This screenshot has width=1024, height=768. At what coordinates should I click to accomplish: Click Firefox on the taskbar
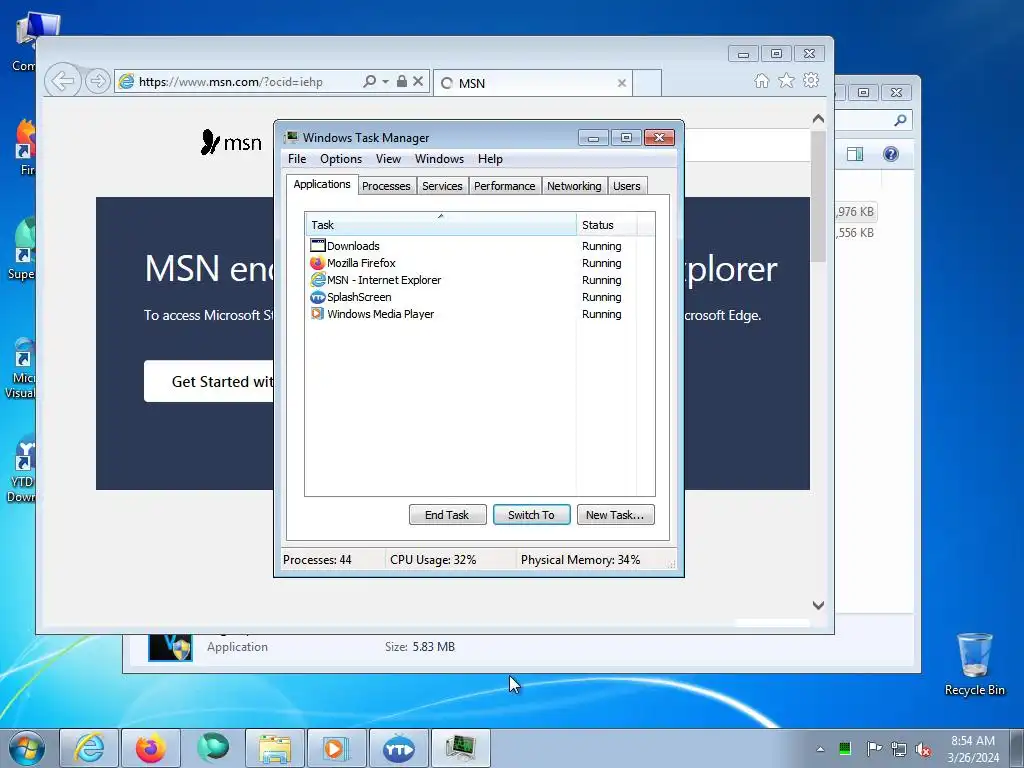[x=151, y=748]
